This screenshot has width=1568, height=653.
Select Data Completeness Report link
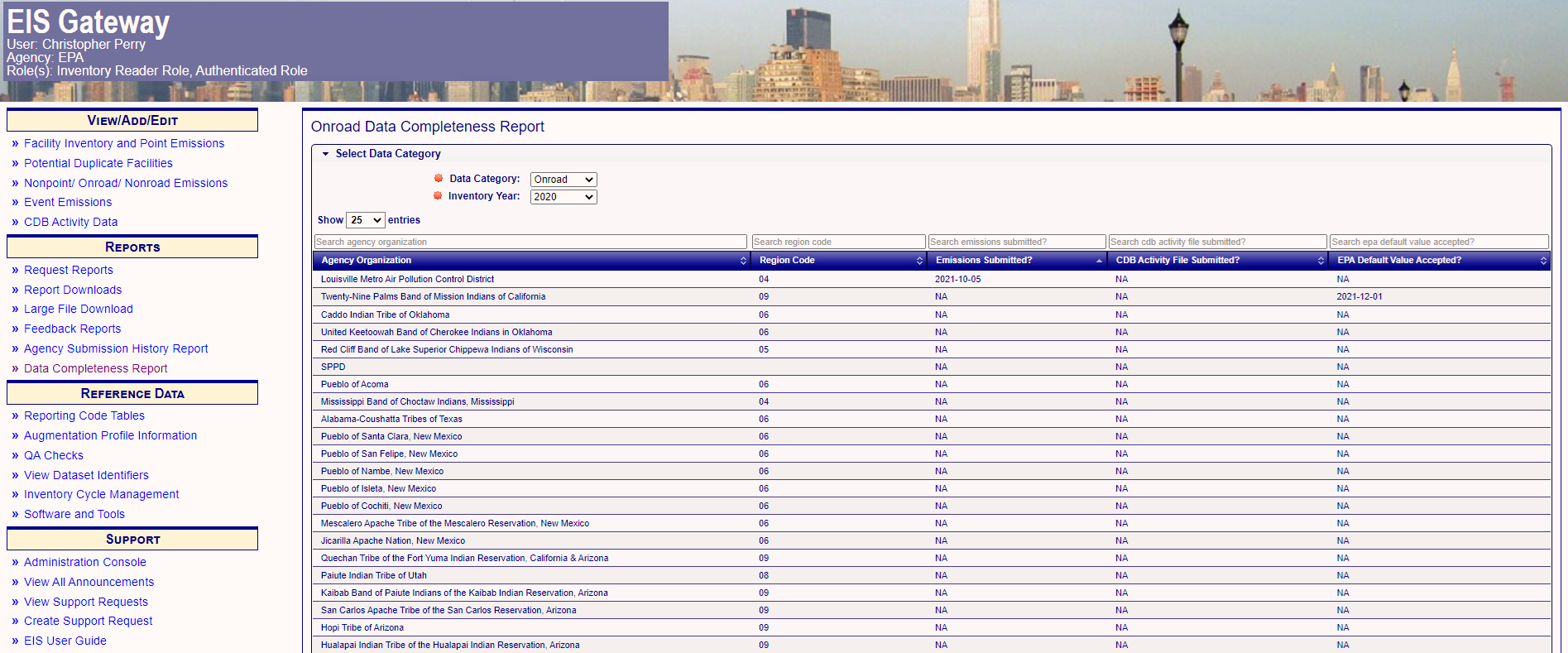tap(96, 368)
